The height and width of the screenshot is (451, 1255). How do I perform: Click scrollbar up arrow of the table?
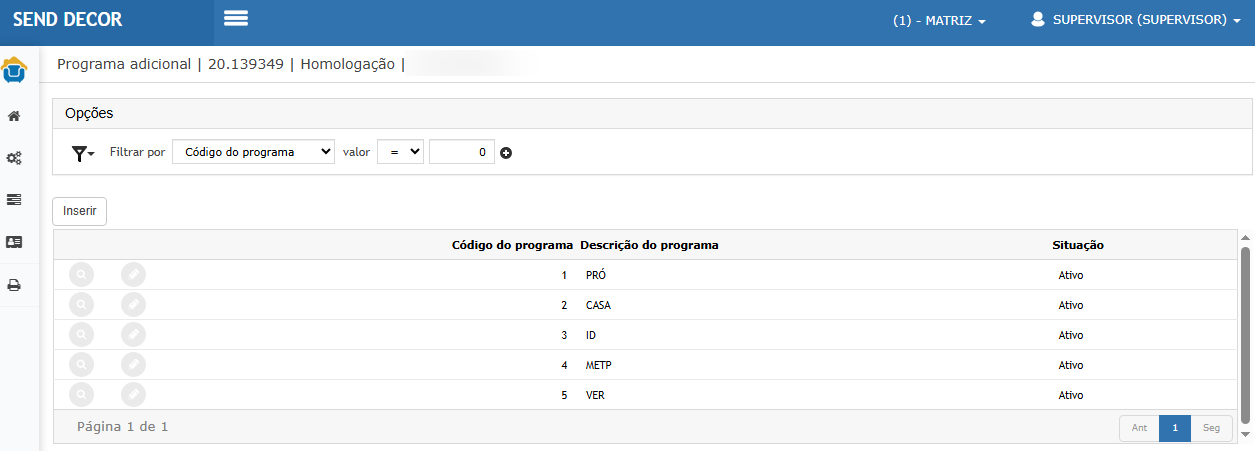pos(1245,237)
